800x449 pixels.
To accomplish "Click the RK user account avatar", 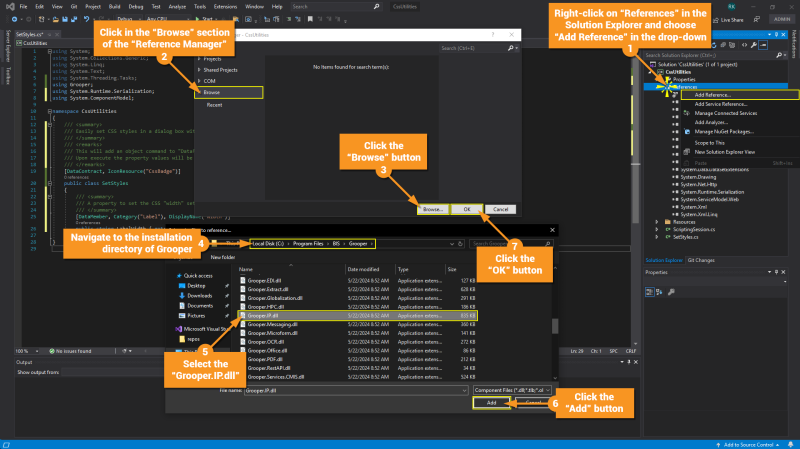I will point(731,7).
